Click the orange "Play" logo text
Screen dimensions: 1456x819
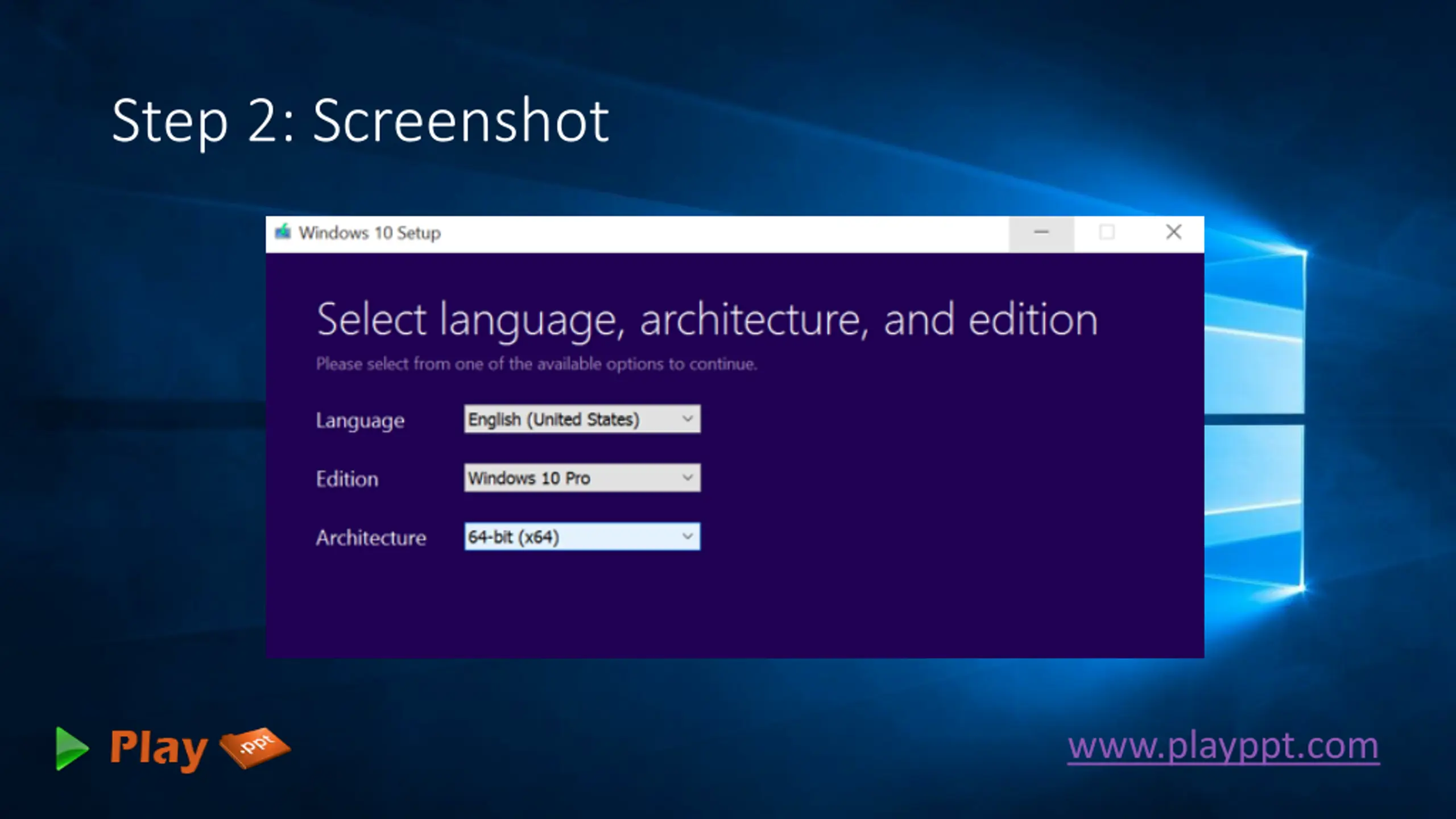(159, 750)
